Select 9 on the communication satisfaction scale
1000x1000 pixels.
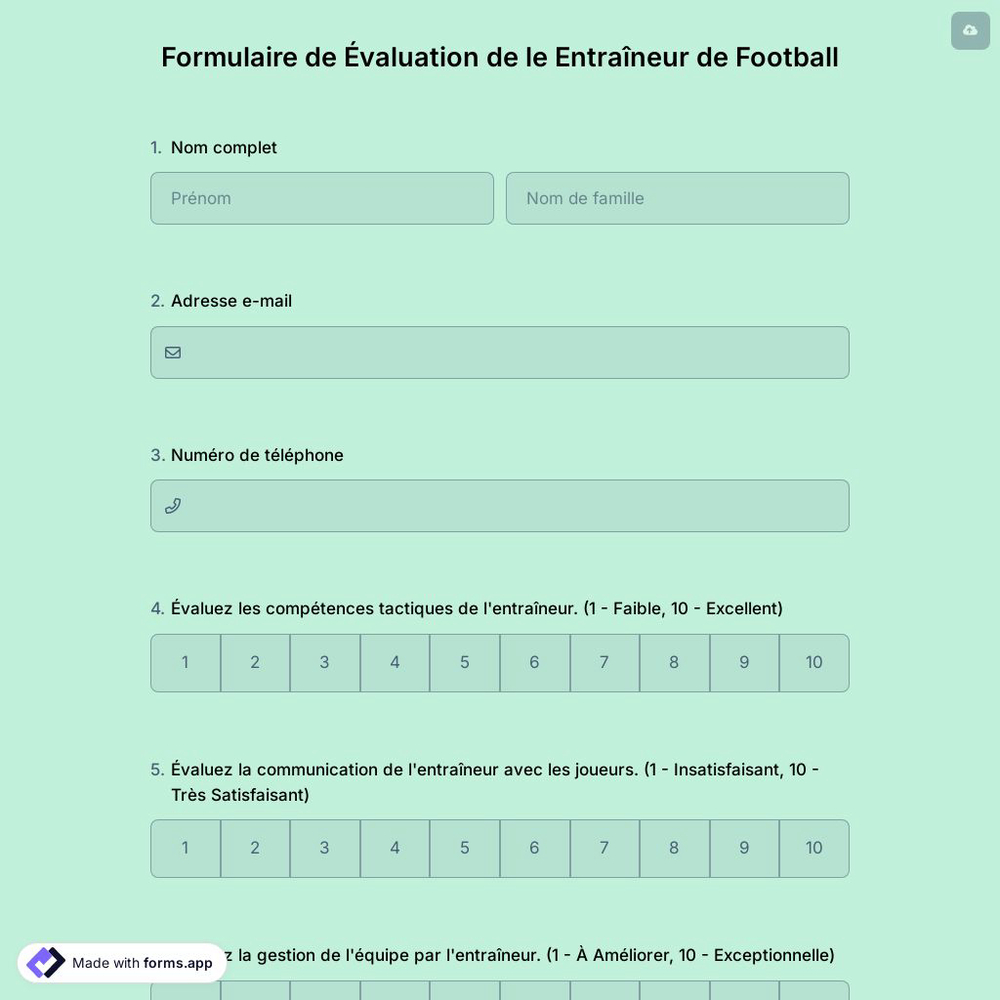coord(743,848)
